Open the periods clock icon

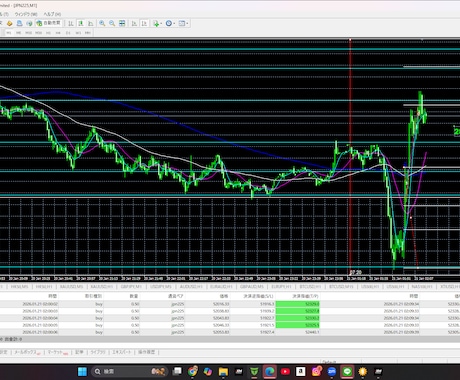pos(169,23)
